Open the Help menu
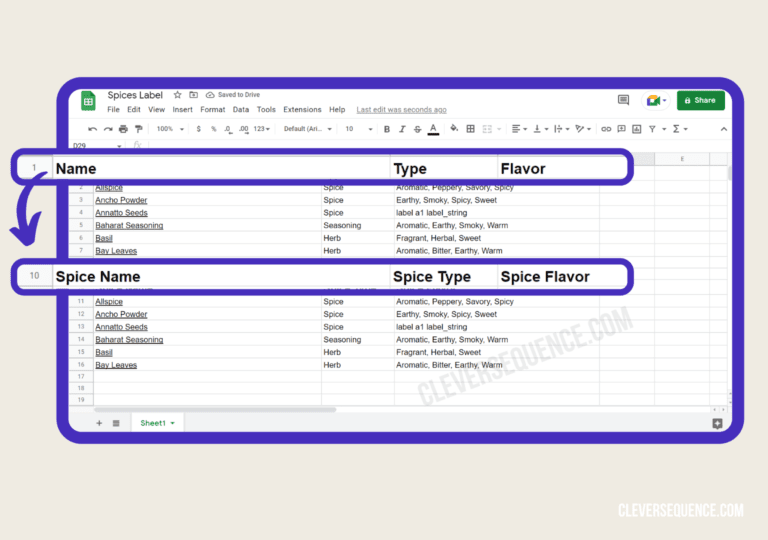 point(337,109)
